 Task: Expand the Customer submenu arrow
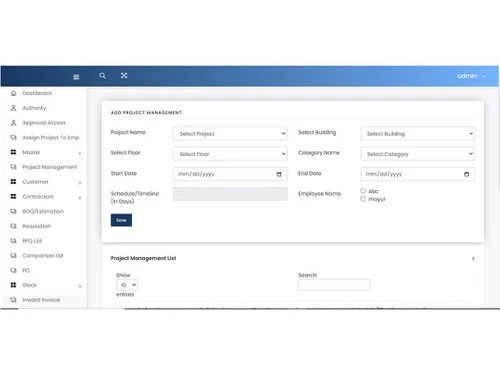pyautogui.click(x=80, y=183)
